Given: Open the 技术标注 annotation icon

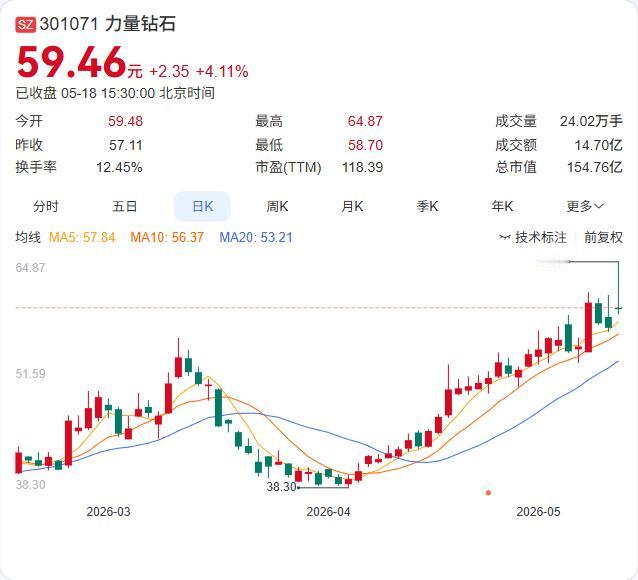Looking at the screenshot, I should click(x=505, y=237).
